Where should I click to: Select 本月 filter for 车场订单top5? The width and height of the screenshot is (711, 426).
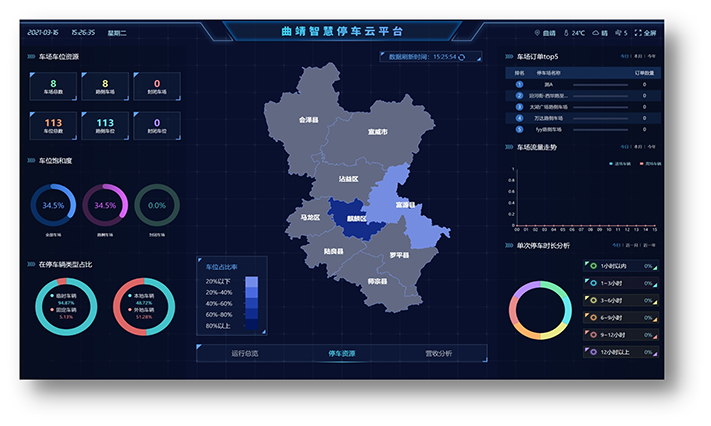click(x=637, y=57)
